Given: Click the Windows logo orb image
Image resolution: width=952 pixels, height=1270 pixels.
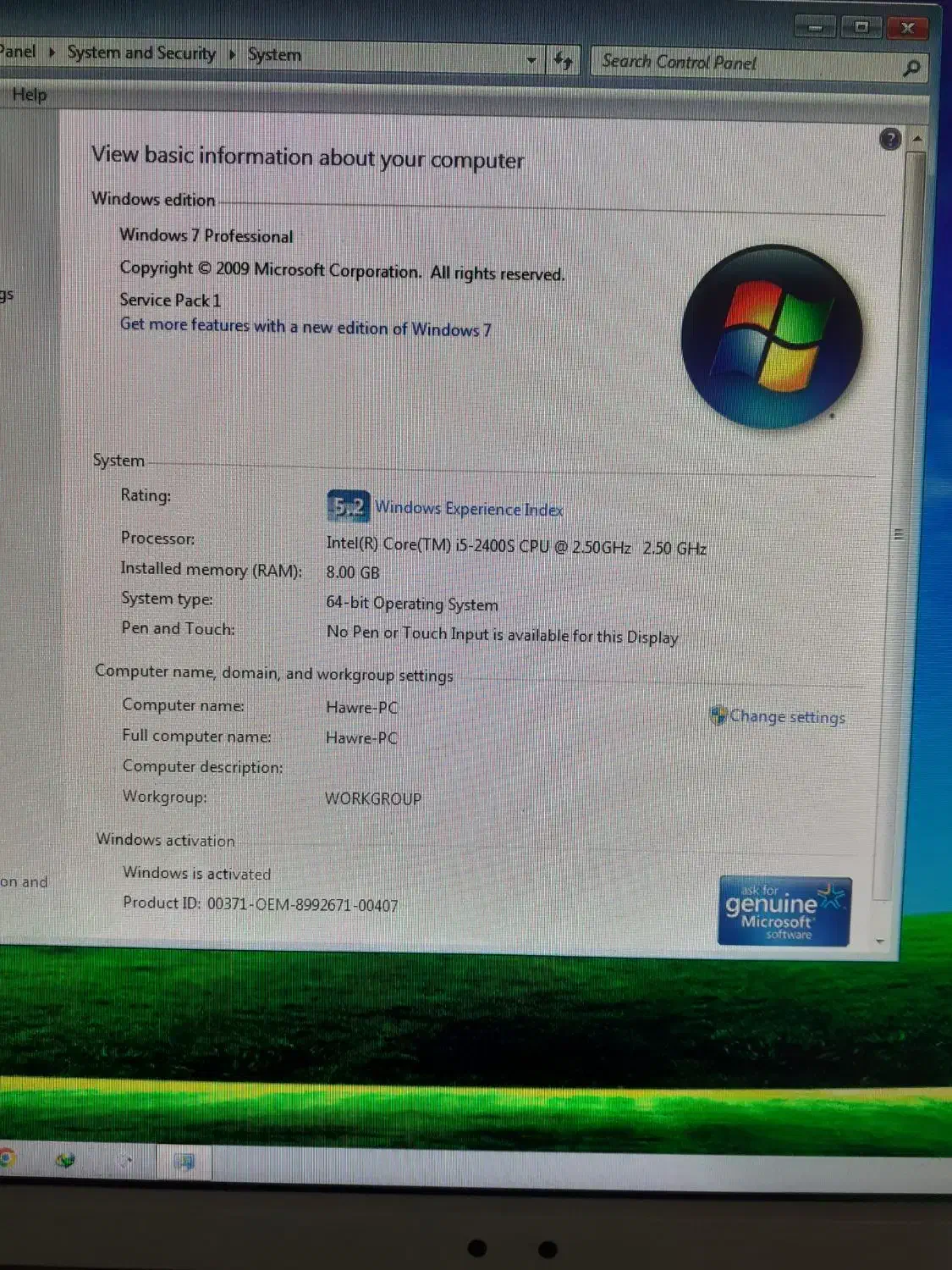Looking at the screenshot, I should click(x=772, y=336).
